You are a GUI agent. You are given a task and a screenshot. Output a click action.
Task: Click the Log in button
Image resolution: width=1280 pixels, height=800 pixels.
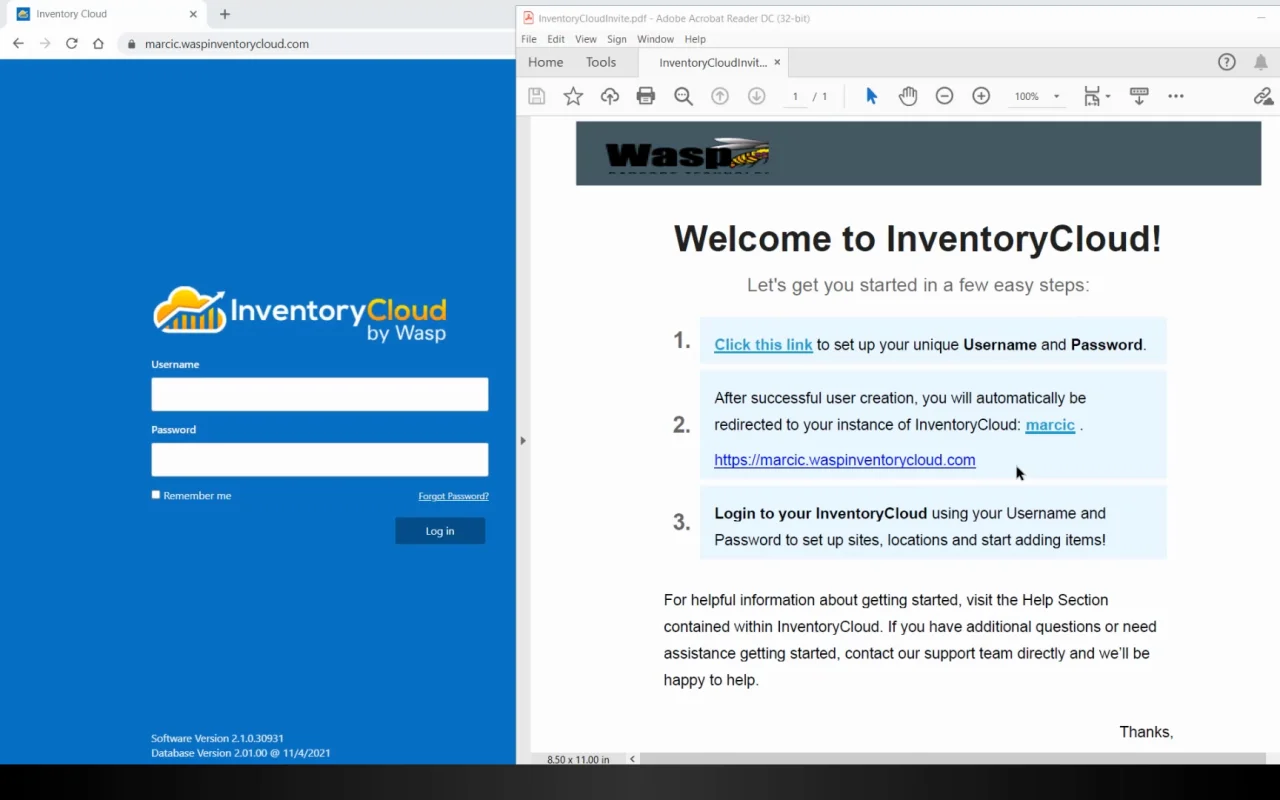[440, 531]
